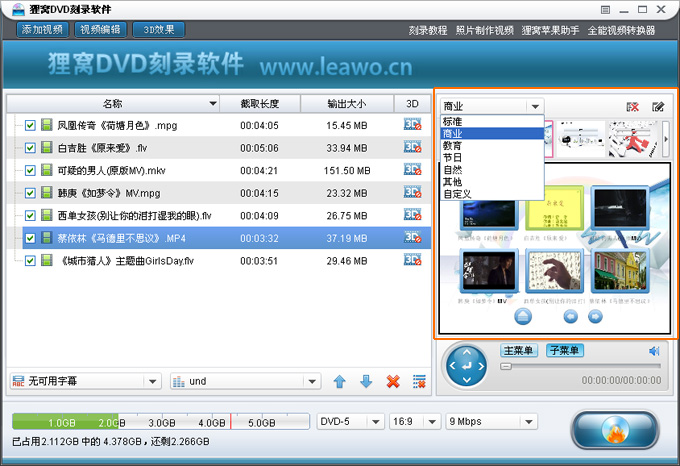Switch to 子菜单 tab
This screenshot has width=680, height=466.
[x=565, y=350]
